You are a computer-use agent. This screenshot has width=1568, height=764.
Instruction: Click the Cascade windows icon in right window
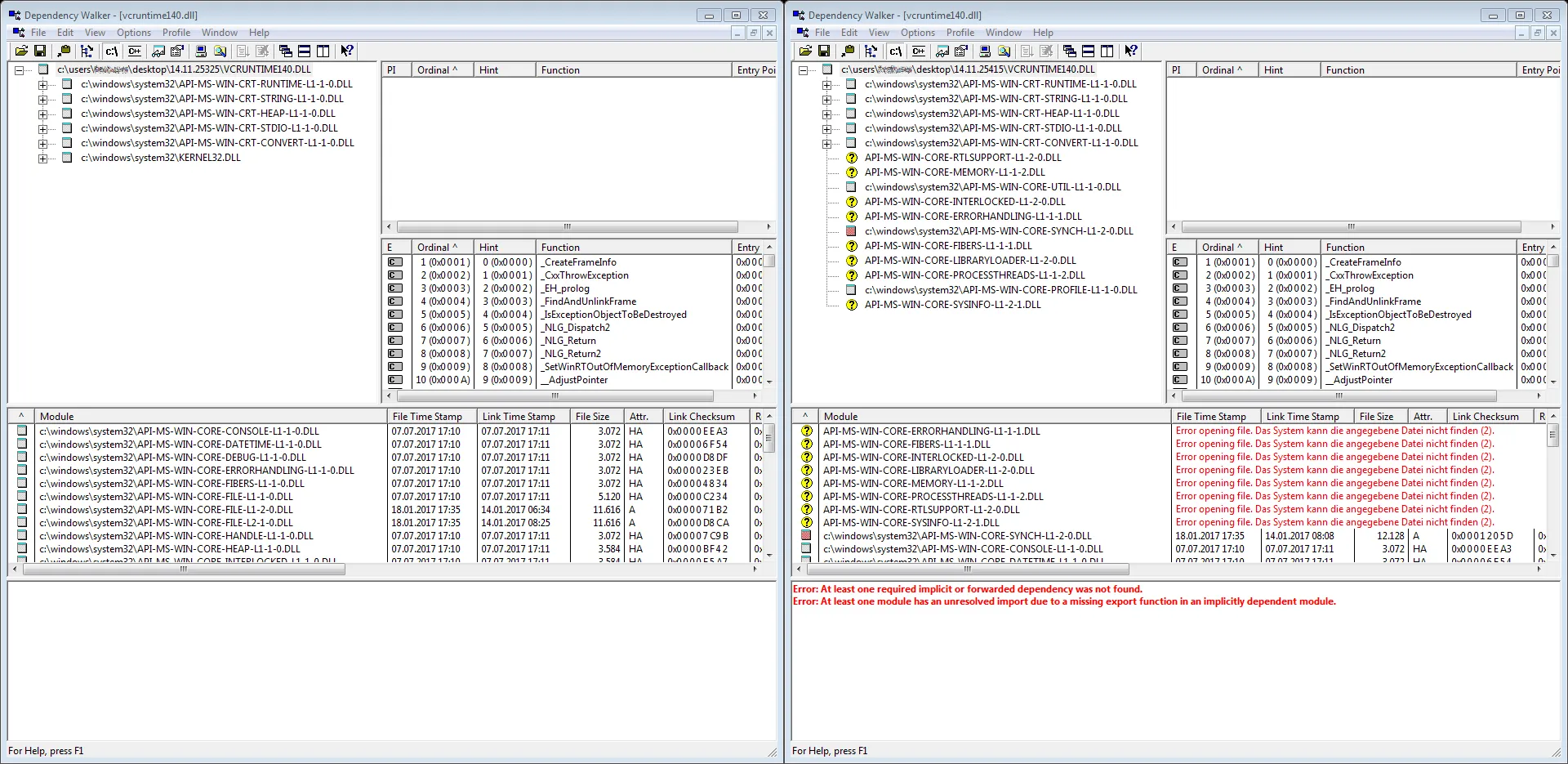click(x=1069, y=51)
